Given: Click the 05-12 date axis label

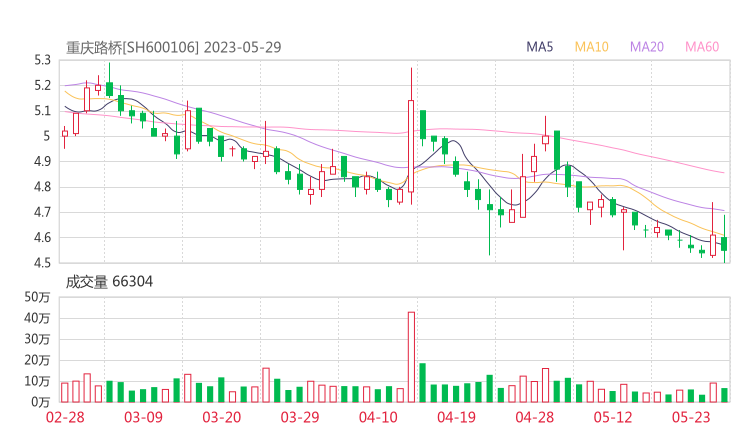Looking at the screenshot, I should tap(613, 417).
